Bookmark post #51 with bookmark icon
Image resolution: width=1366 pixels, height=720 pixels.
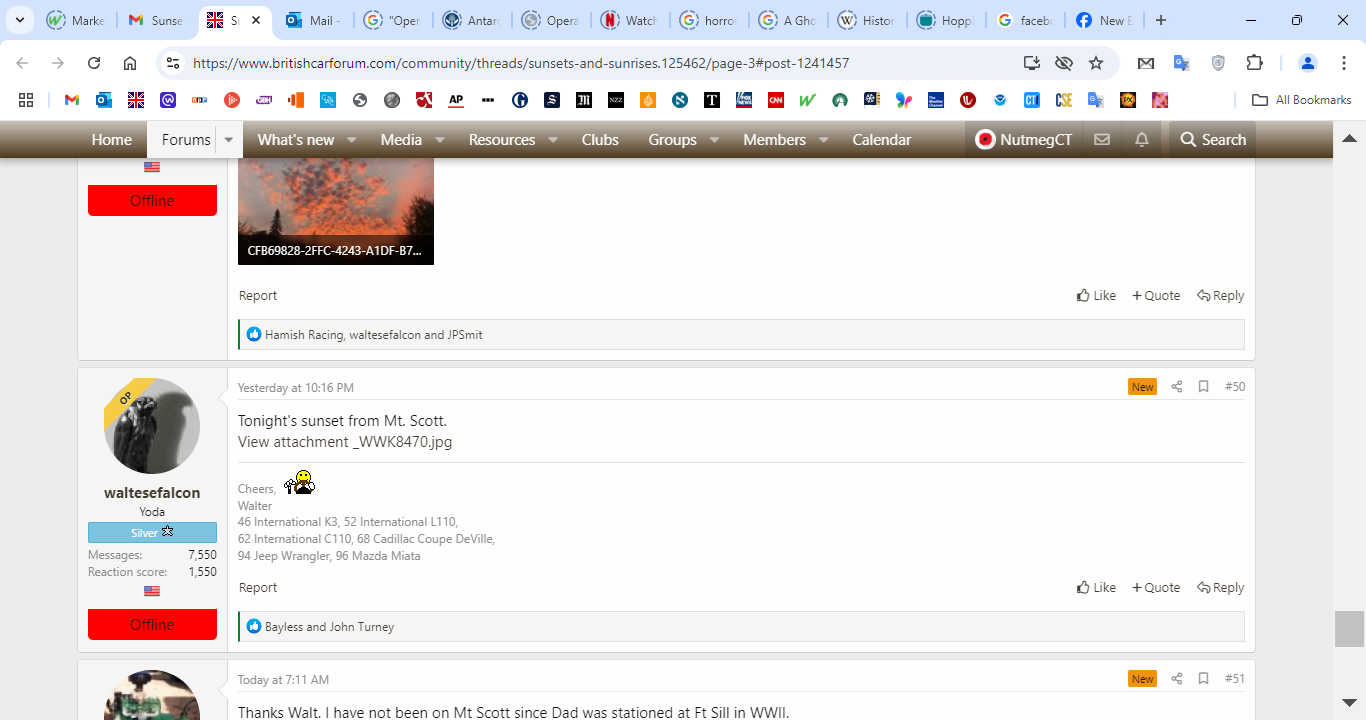[x=1204, y=679]
